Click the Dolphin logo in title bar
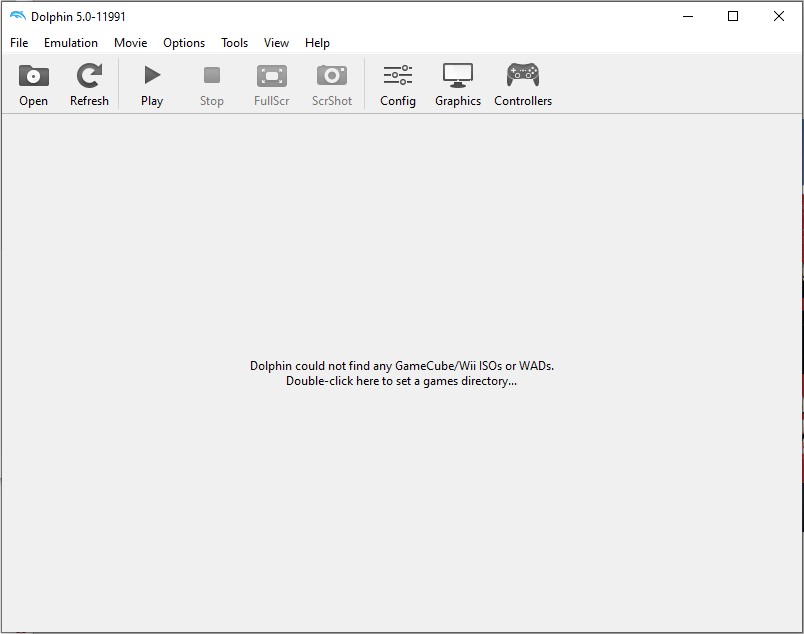804x634 pixels. click(17, 16)
